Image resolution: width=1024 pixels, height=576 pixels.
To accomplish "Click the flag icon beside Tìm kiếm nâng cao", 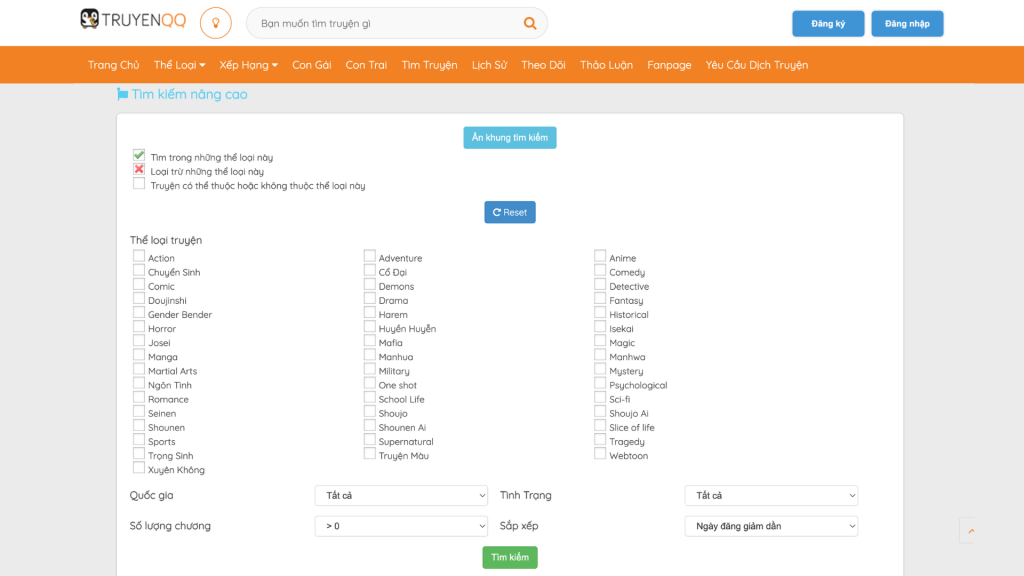I will 122,94.
